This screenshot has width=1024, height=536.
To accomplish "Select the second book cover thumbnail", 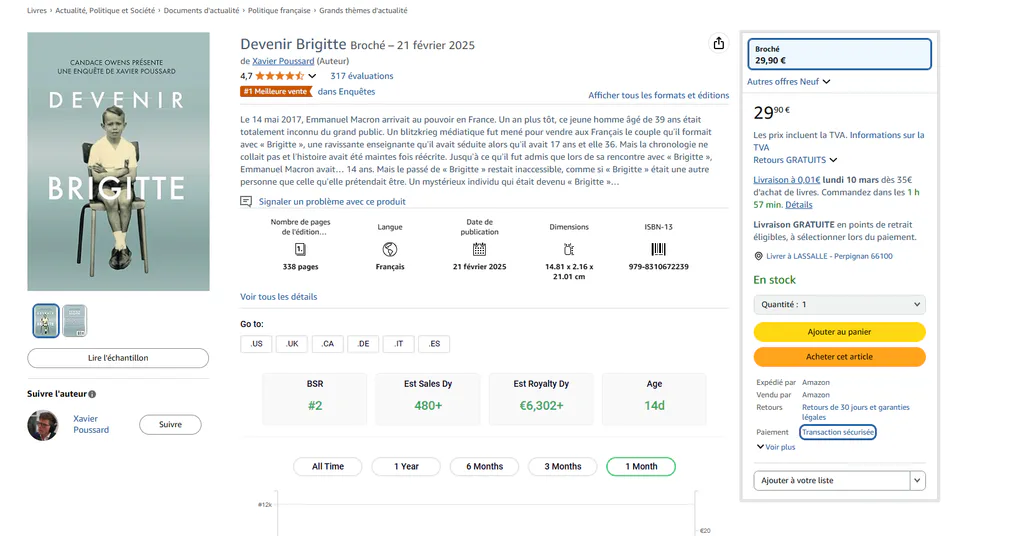I will (74, 321).
